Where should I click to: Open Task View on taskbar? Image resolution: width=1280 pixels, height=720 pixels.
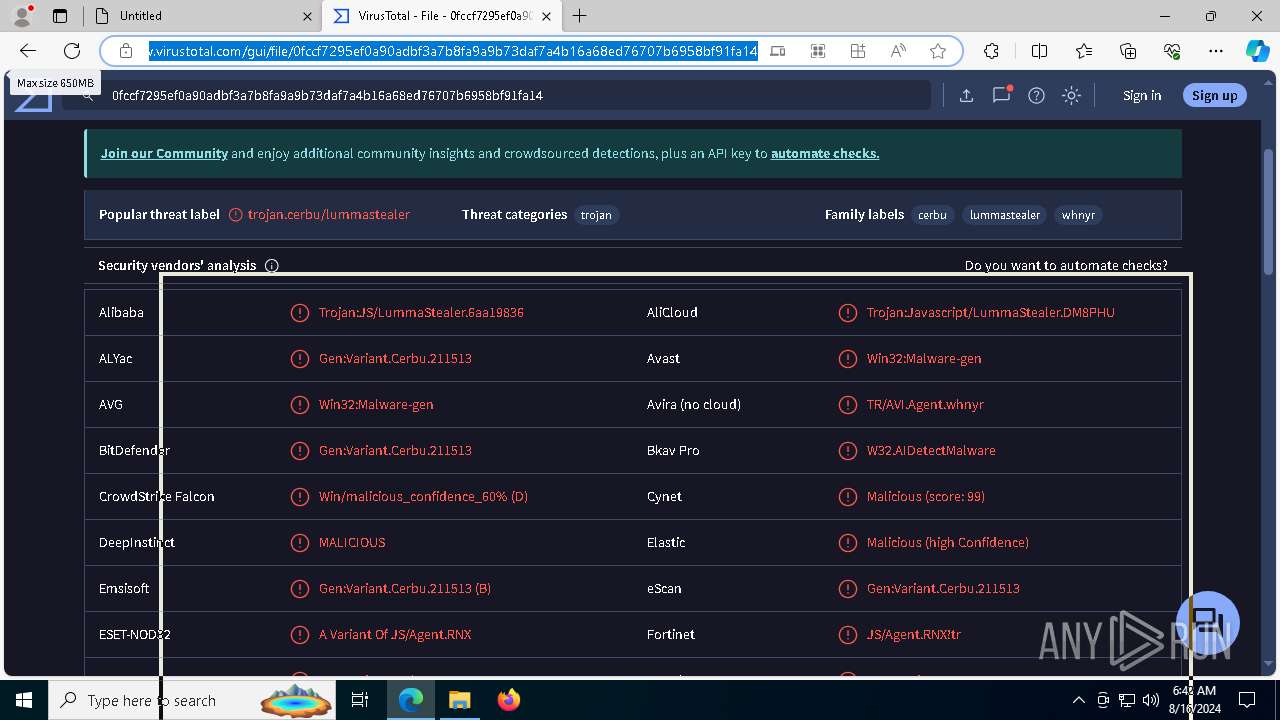(x=360, y=700)
